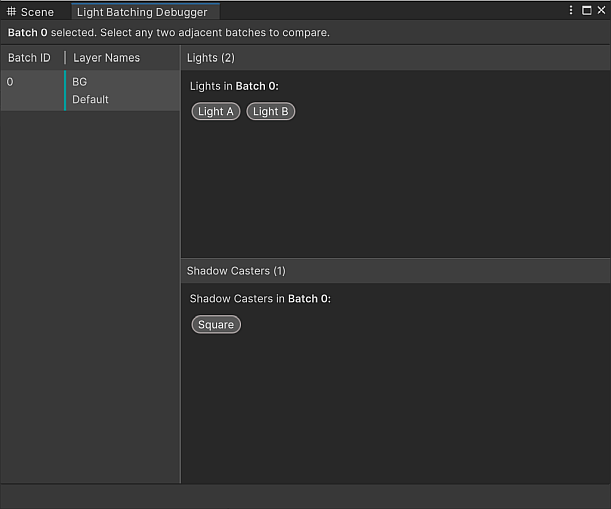Select the Light Batching Debugger tab
Image resolution: width=611 pixels, height=509 pixels.
pyautogui.click(x=142, y=12)
